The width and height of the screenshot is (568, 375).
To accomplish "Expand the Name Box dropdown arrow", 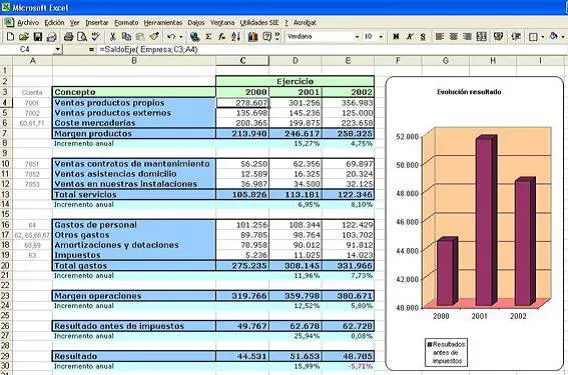I will (58, 49).
